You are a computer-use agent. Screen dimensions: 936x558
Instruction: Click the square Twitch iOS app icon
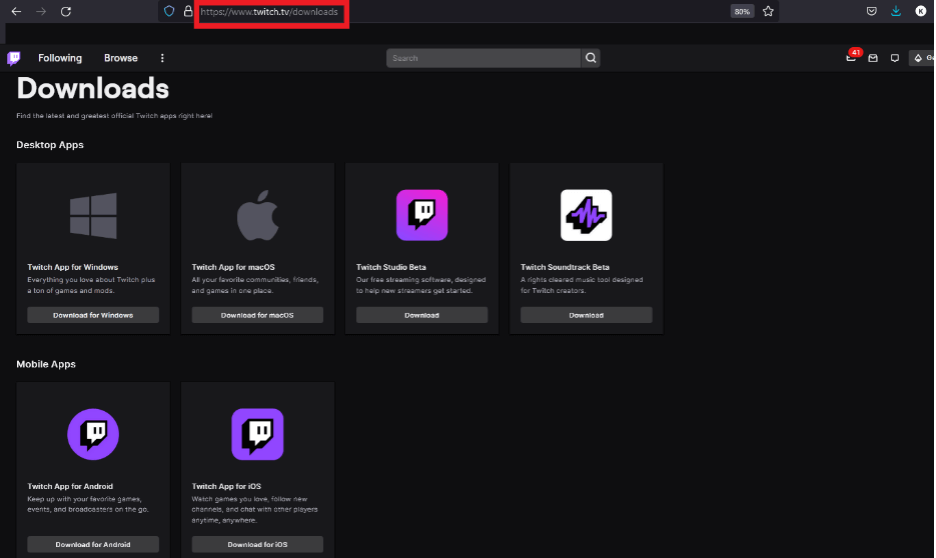(257, 434)
